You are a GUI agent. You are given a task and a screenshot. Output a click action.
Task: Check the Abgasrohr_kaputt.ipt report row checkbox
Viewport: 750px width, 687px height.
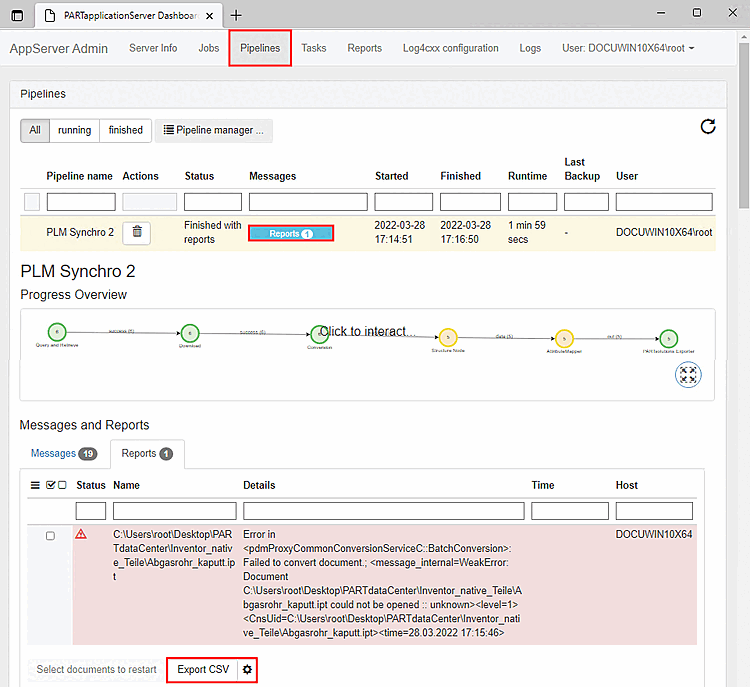pyautogui.click(x=51, y=536)
